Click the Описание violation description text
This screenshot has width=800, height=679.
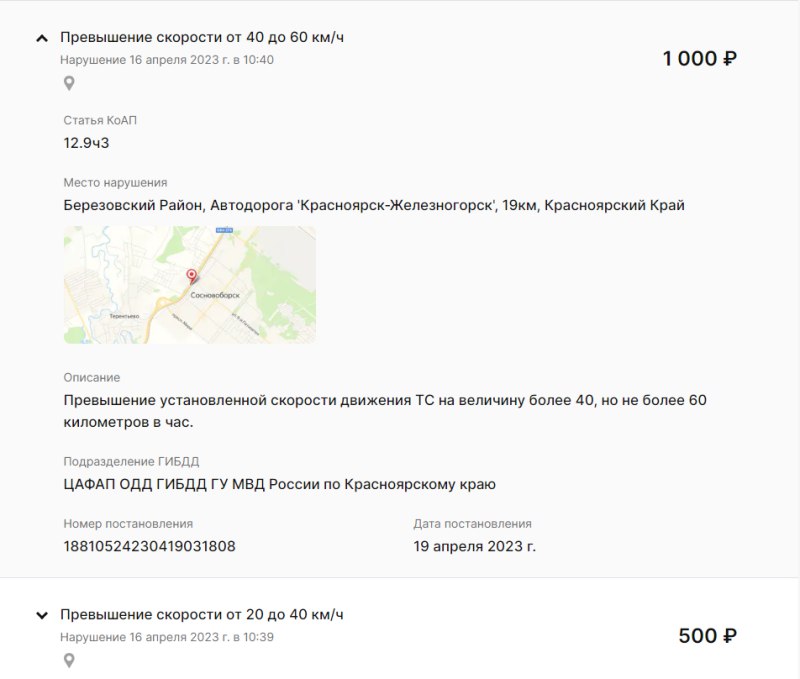385,411
